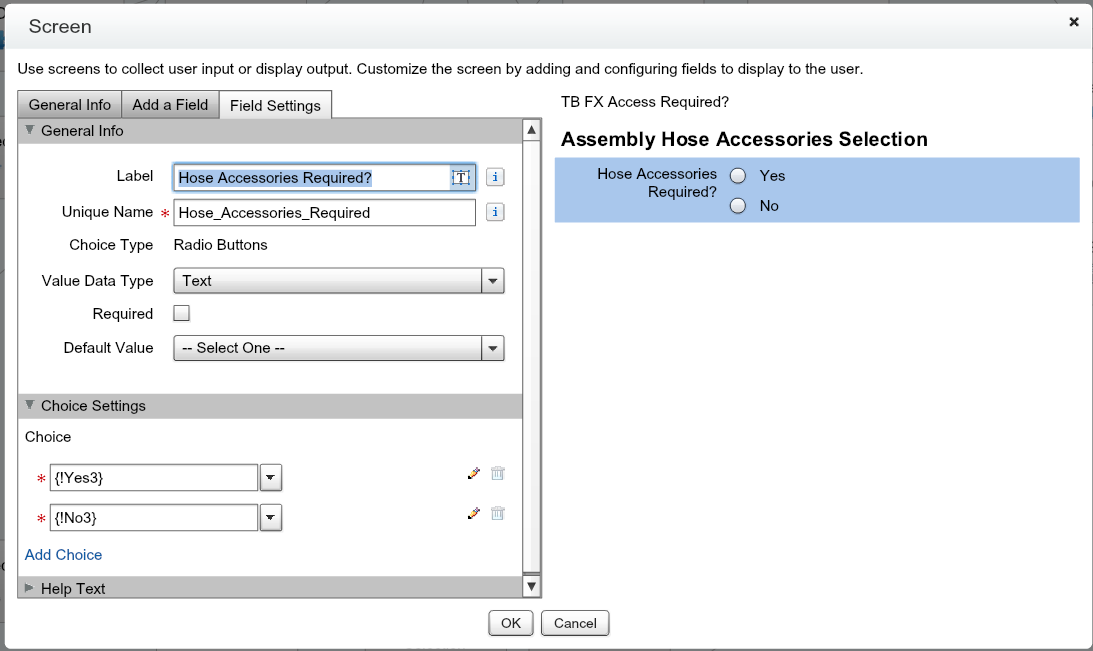
Task: Close the Screen dialog with X
Action: [x=1073, y=21]
